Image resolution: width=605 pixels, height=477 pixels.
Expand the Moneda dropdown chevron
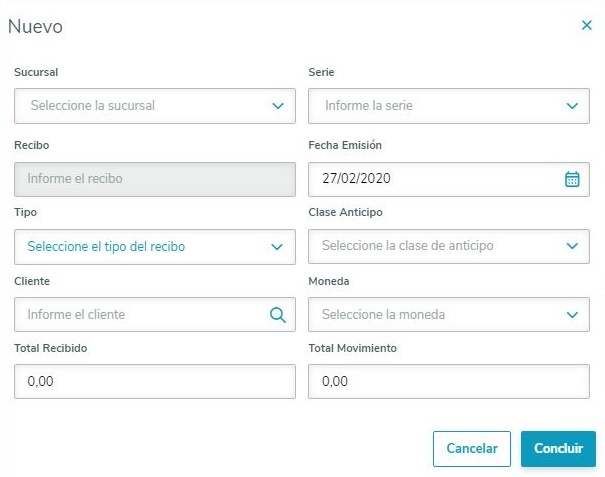tap(572, 315)
